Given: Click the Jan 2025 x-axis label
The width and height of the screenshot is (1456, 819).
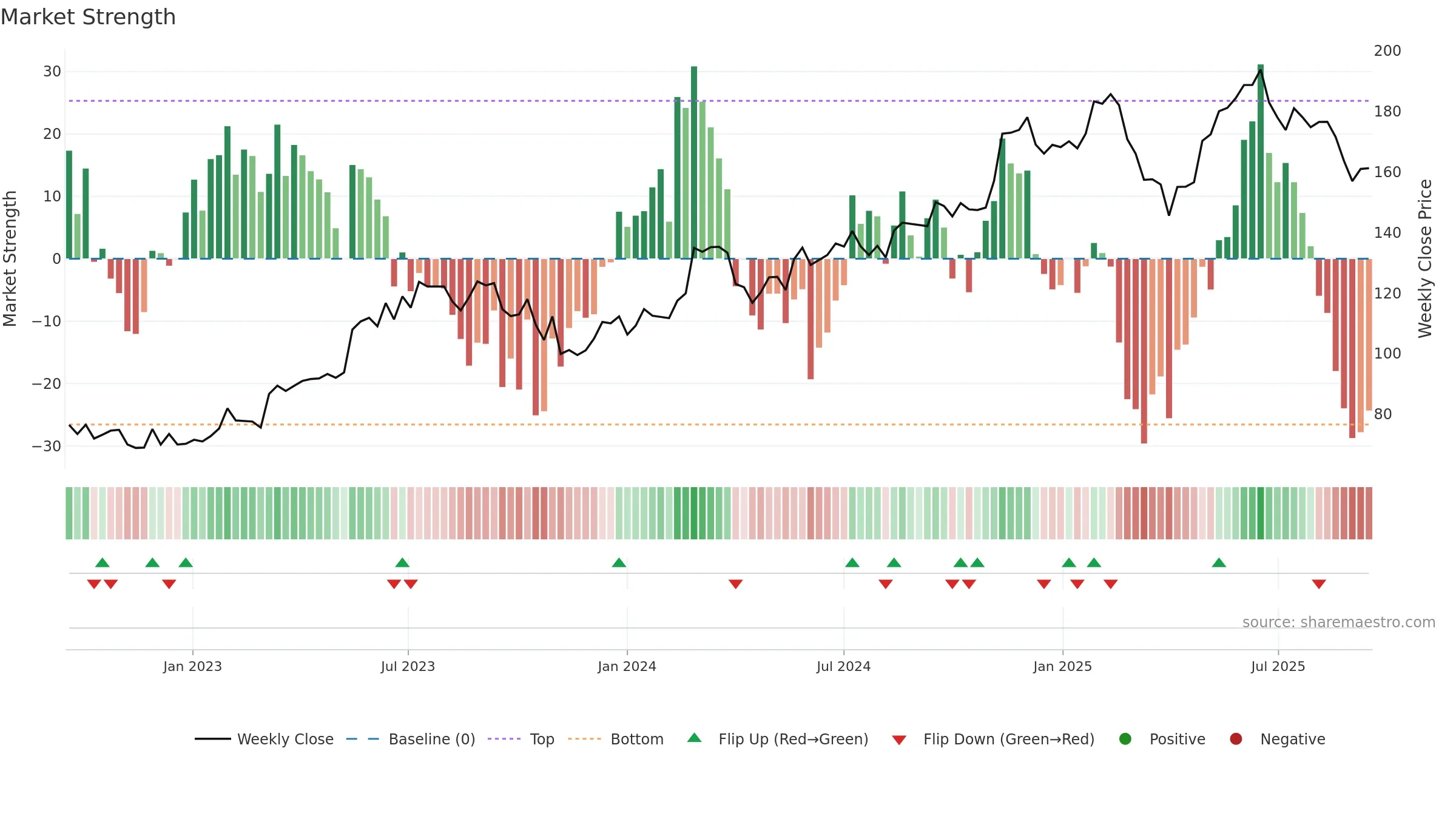Looking at the screenshot, I should pyautogui.click(x=1063, y=666).
